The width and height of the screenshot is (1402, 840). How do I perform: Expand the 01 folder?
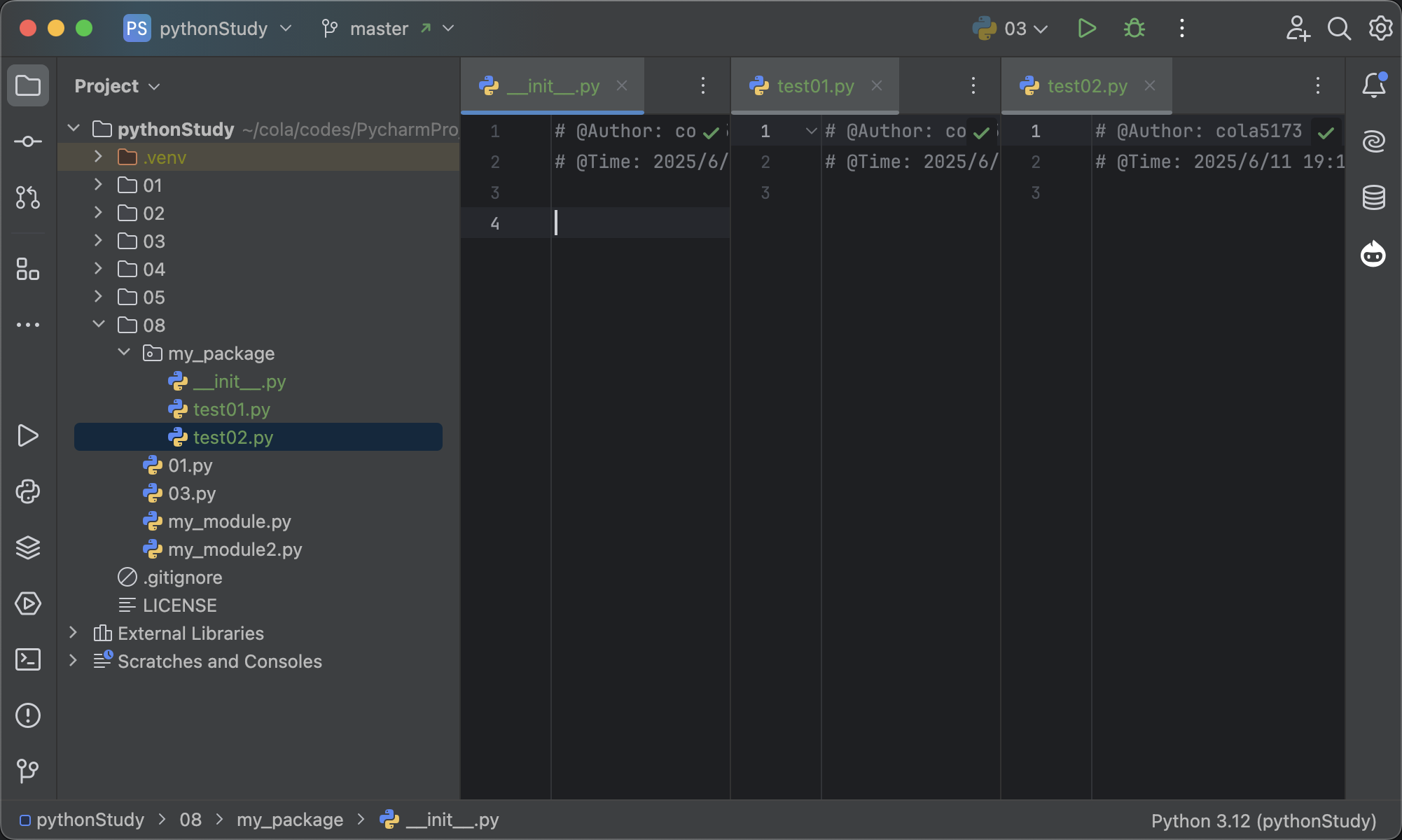(x=99, y=184)
